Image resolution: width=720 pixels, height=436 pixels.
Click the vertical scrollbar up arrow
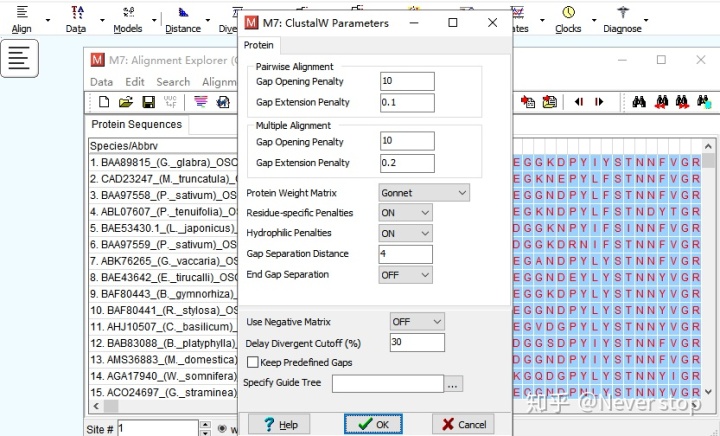tap(708, 146)
